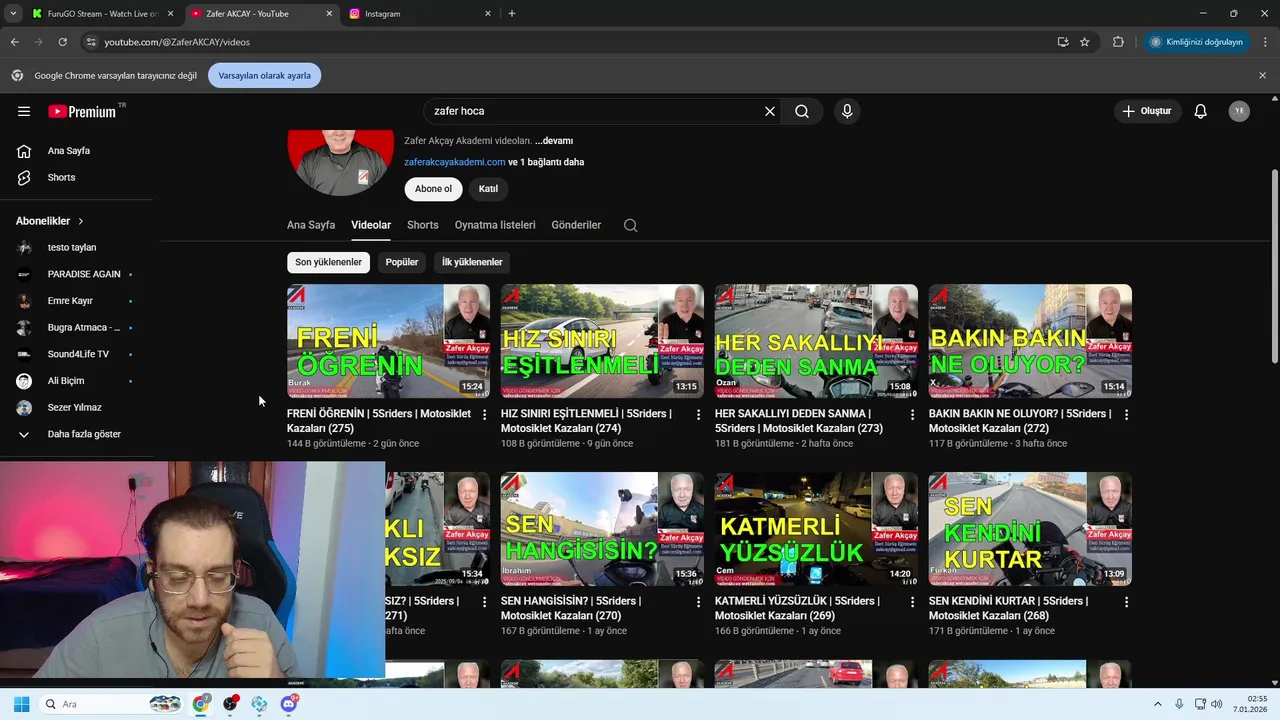This screenshot has height=720, width=1280.
Task: Open Chrome from the taskbar
Action: pos(202,704)
